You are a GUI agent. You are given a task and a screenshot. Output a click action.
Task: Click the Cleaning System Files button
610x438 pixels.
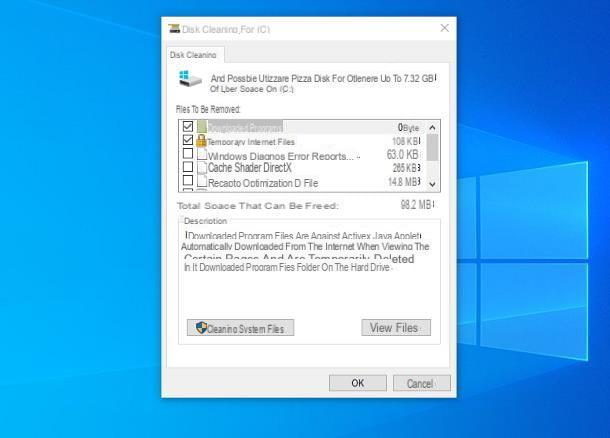tap(240, 328)
